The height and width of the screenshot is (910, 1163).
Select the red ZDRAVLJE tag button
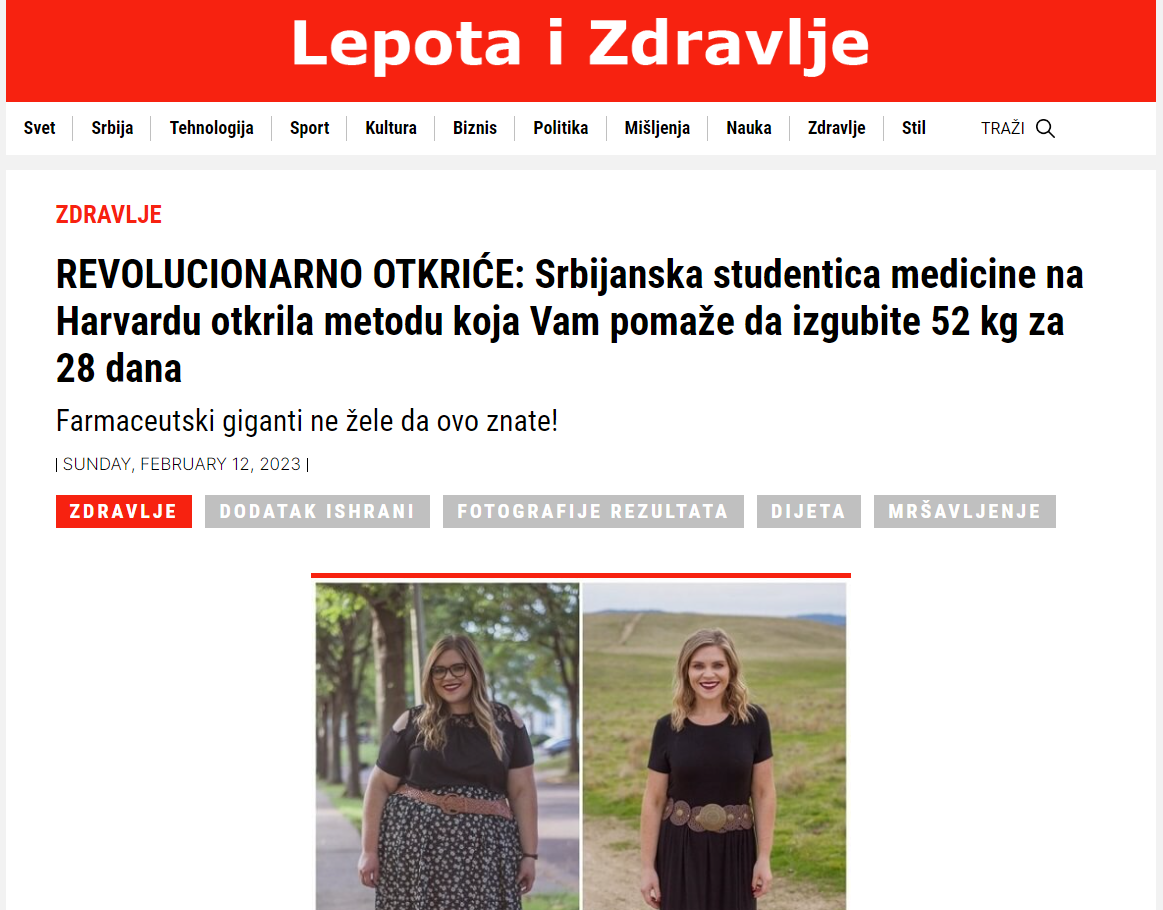pyautogui.click(x=124, y=512)
